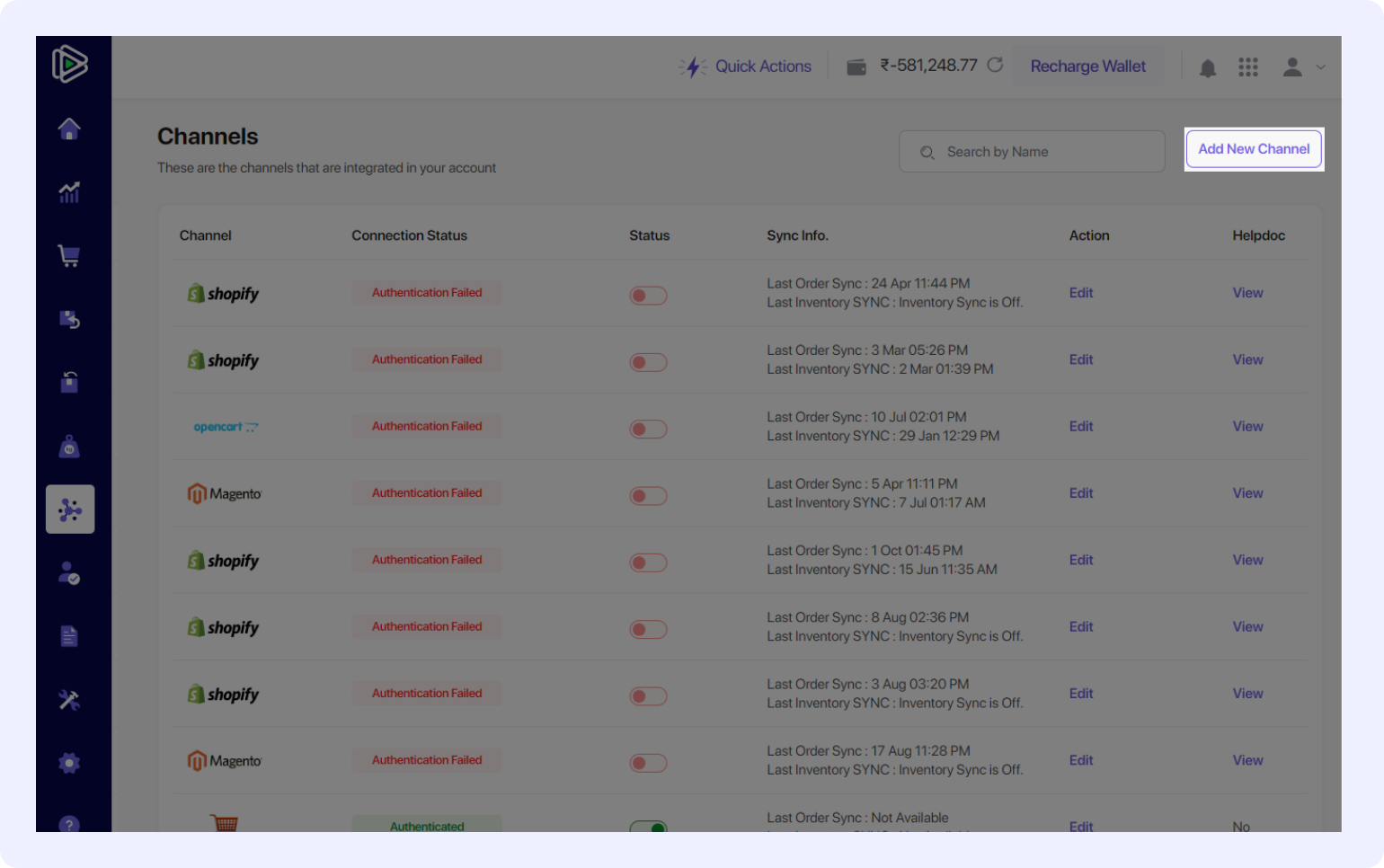The image size is (1384, 868).
Task: Open the Quick Actions menu
Action: point(746,66)
